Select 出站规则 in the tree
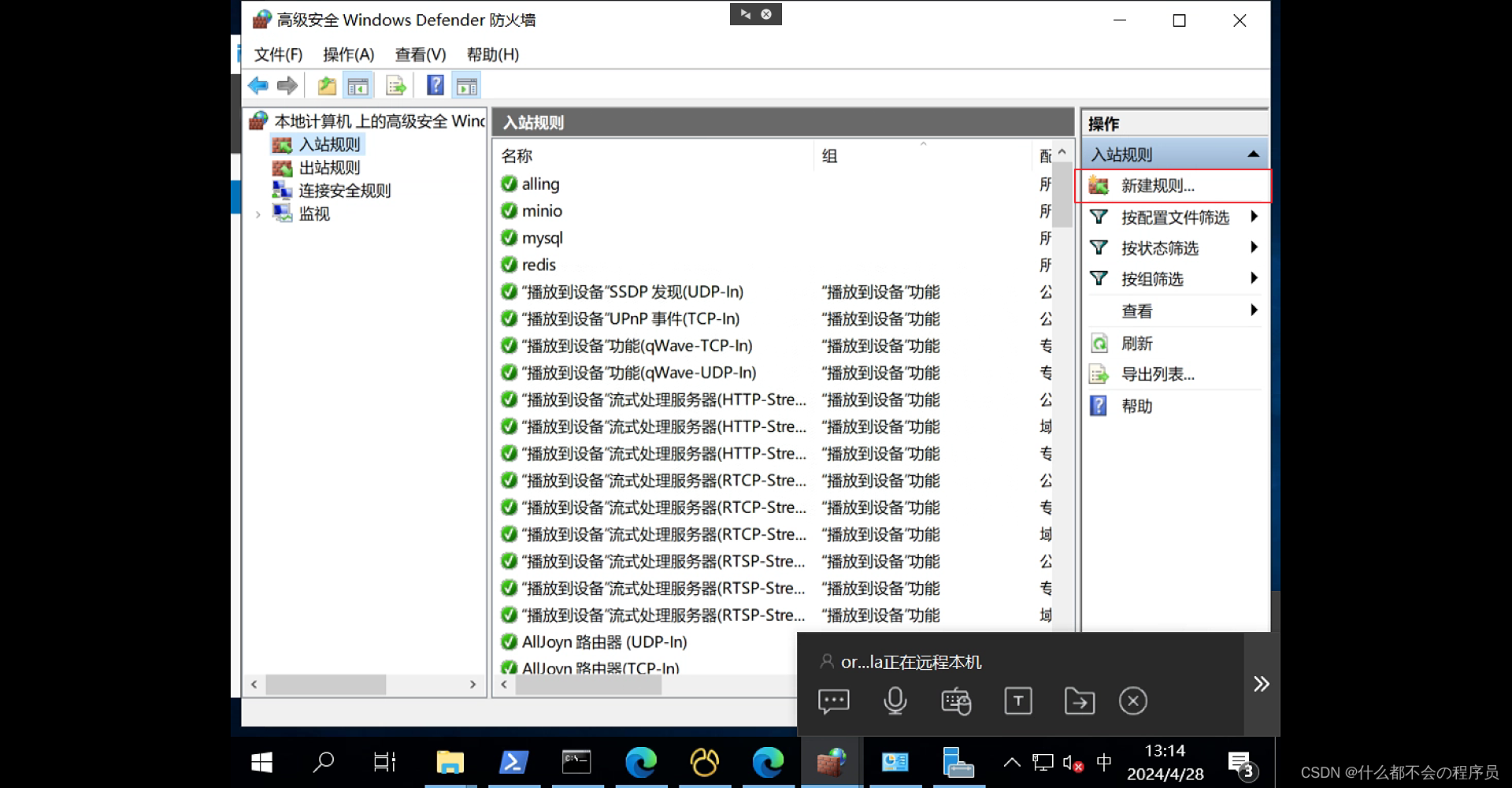The height and width of the screenshot is (788, 1512). (x=329, y=168)
